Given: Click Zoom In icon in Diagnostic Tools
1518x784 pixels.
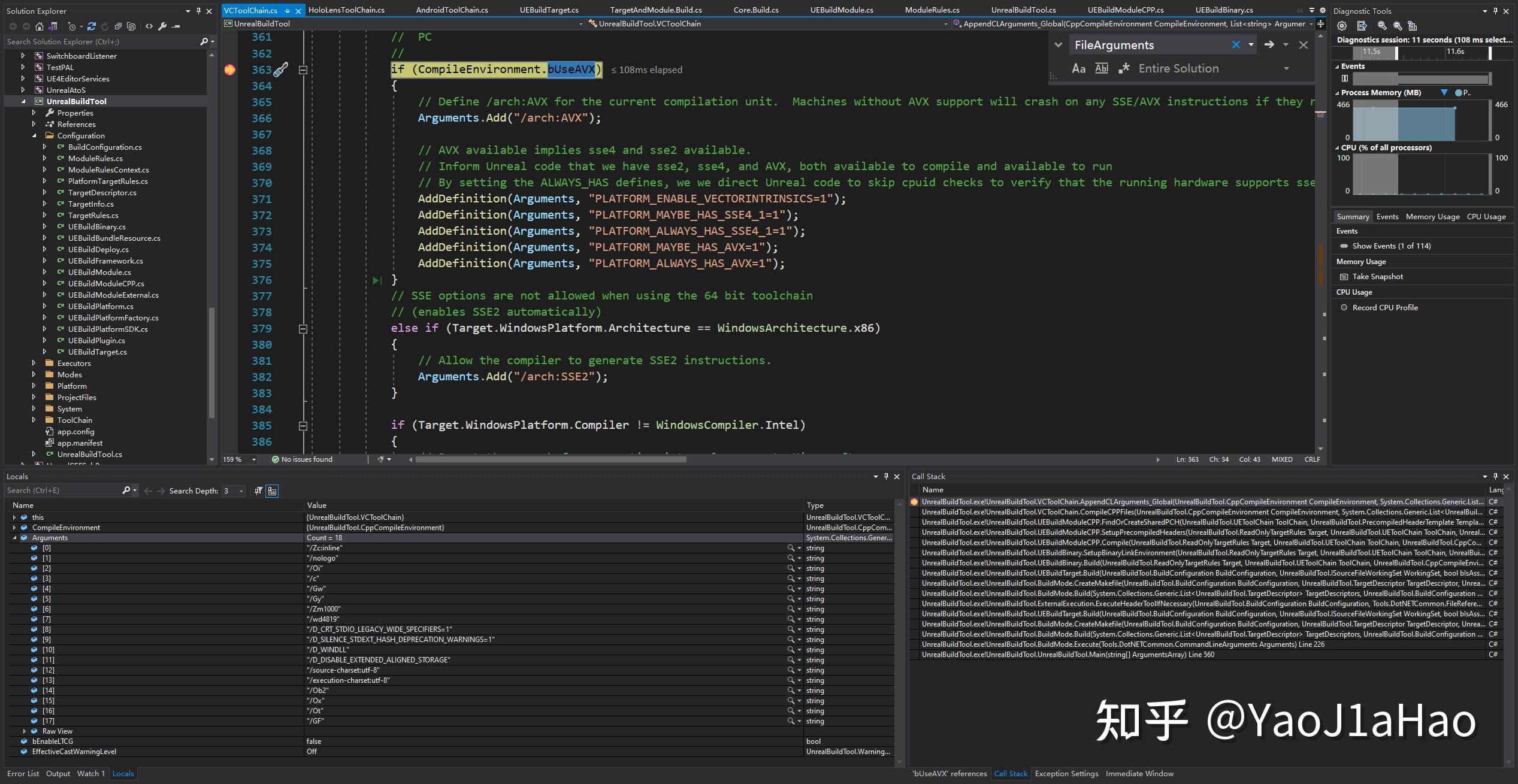Looking at the screenshot, I should tap(1382, 26).
